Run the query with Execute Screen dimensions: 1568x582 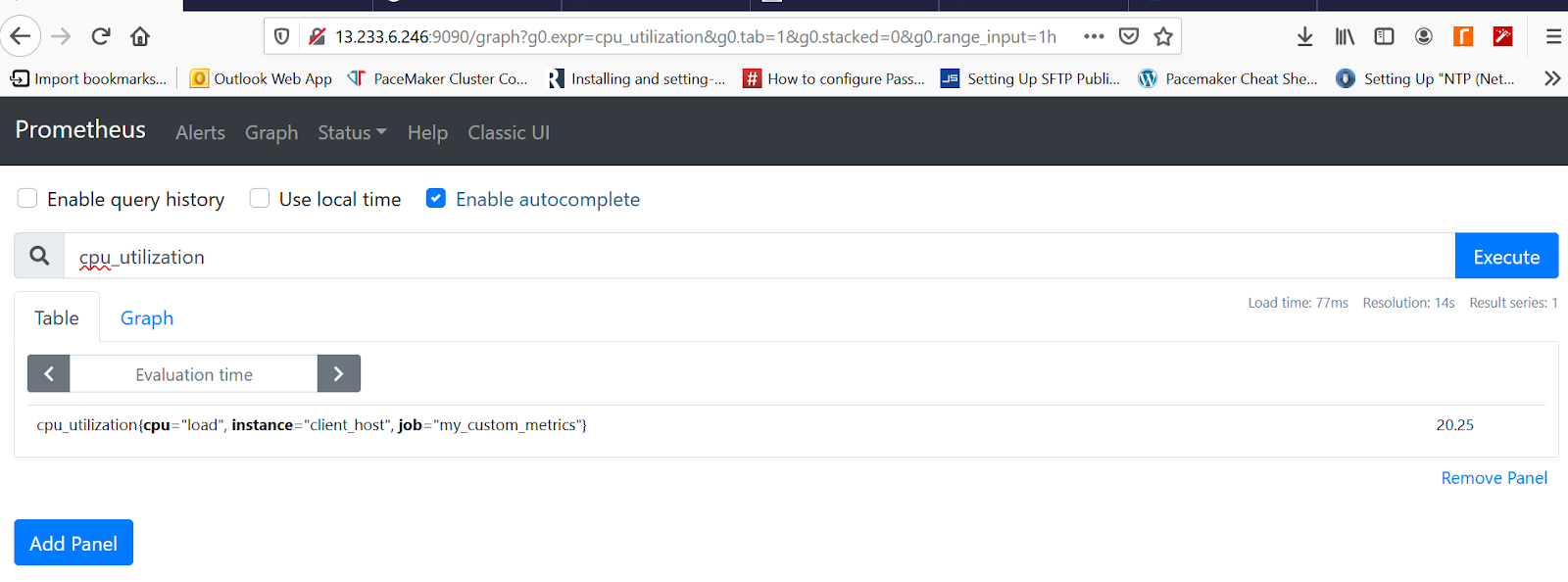[x=1506, y=256]
